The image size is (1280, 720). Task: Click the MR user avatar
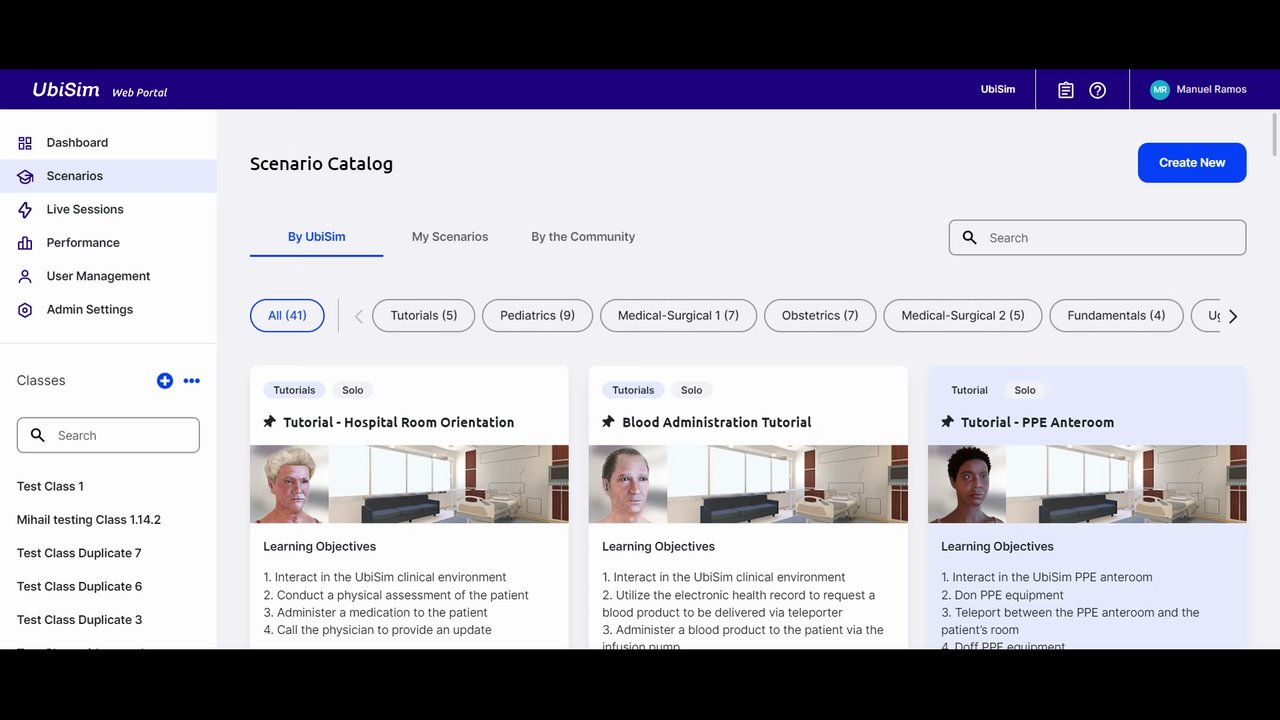coord(1160,90)
